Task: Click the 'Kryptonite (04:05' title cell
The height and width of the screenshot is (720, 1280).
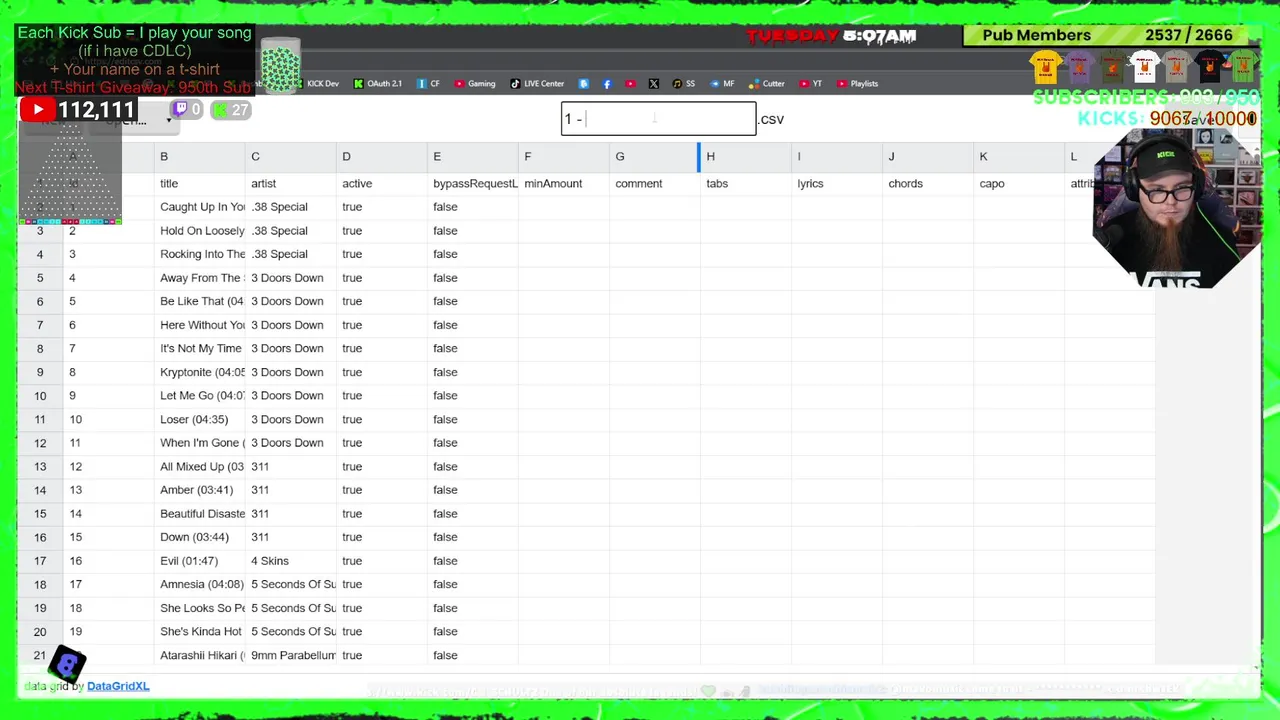Action: [x=200, y=372]
